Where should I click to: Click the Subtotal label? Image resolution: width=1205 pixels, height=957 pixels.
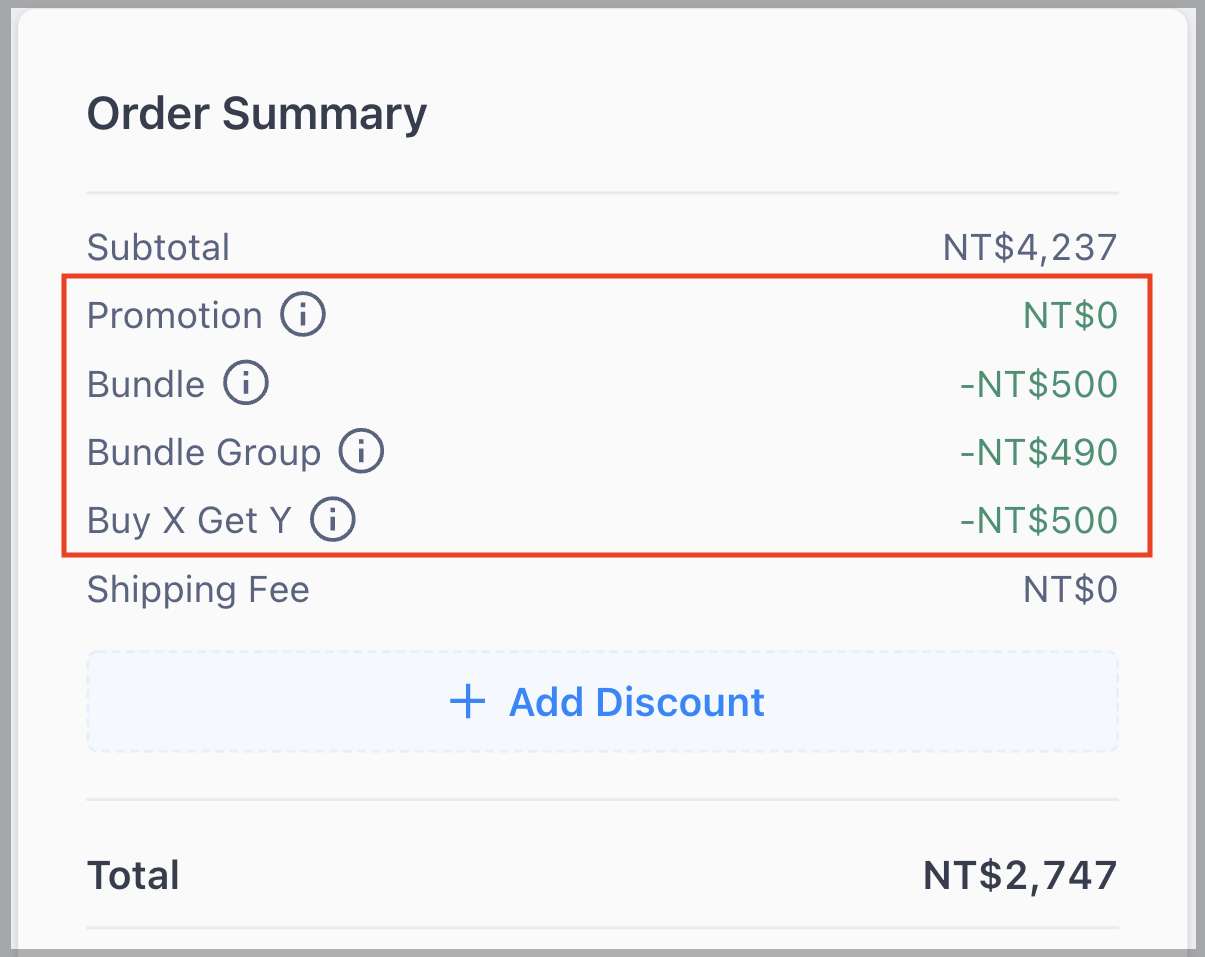tap(158, 247)
